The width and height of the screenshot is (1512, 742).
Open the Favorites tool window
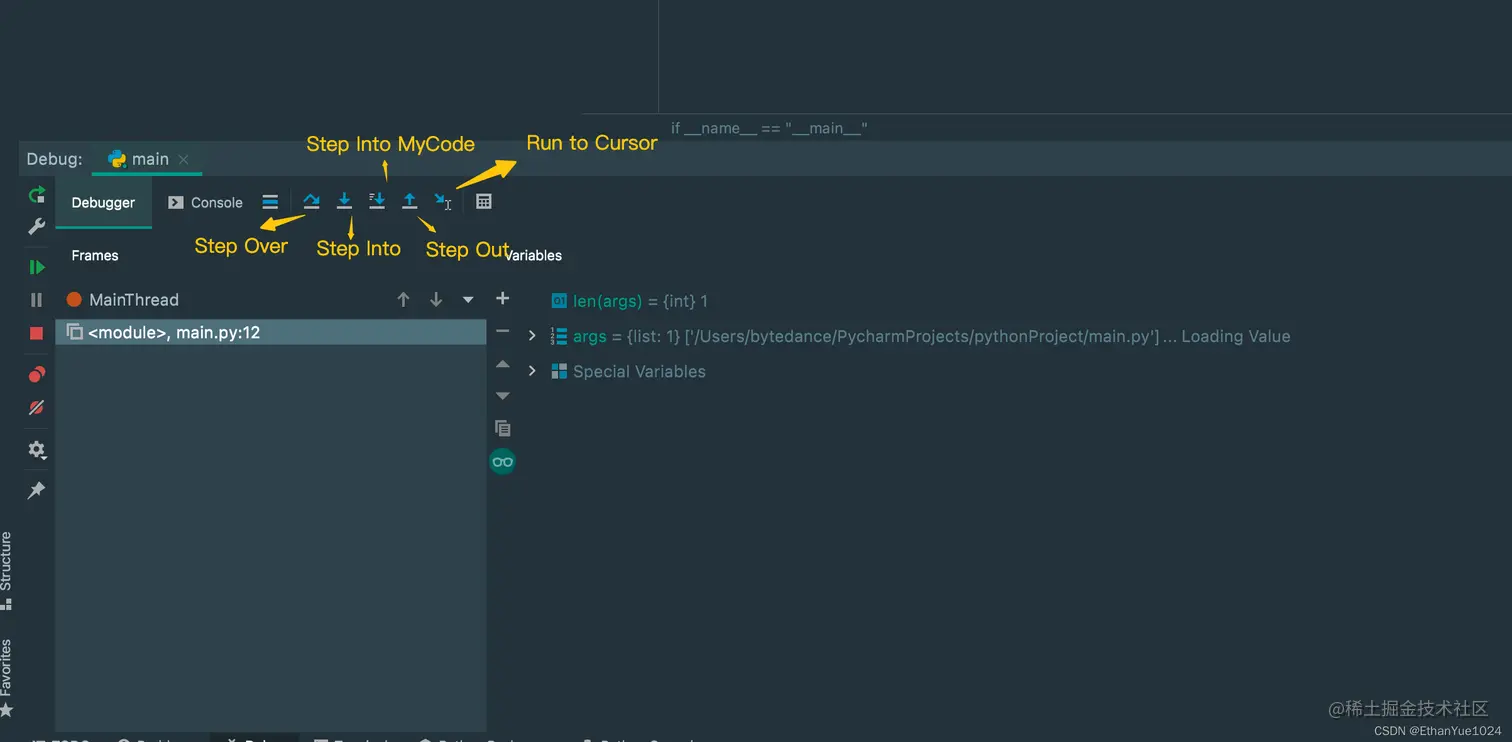coord(7,679)
